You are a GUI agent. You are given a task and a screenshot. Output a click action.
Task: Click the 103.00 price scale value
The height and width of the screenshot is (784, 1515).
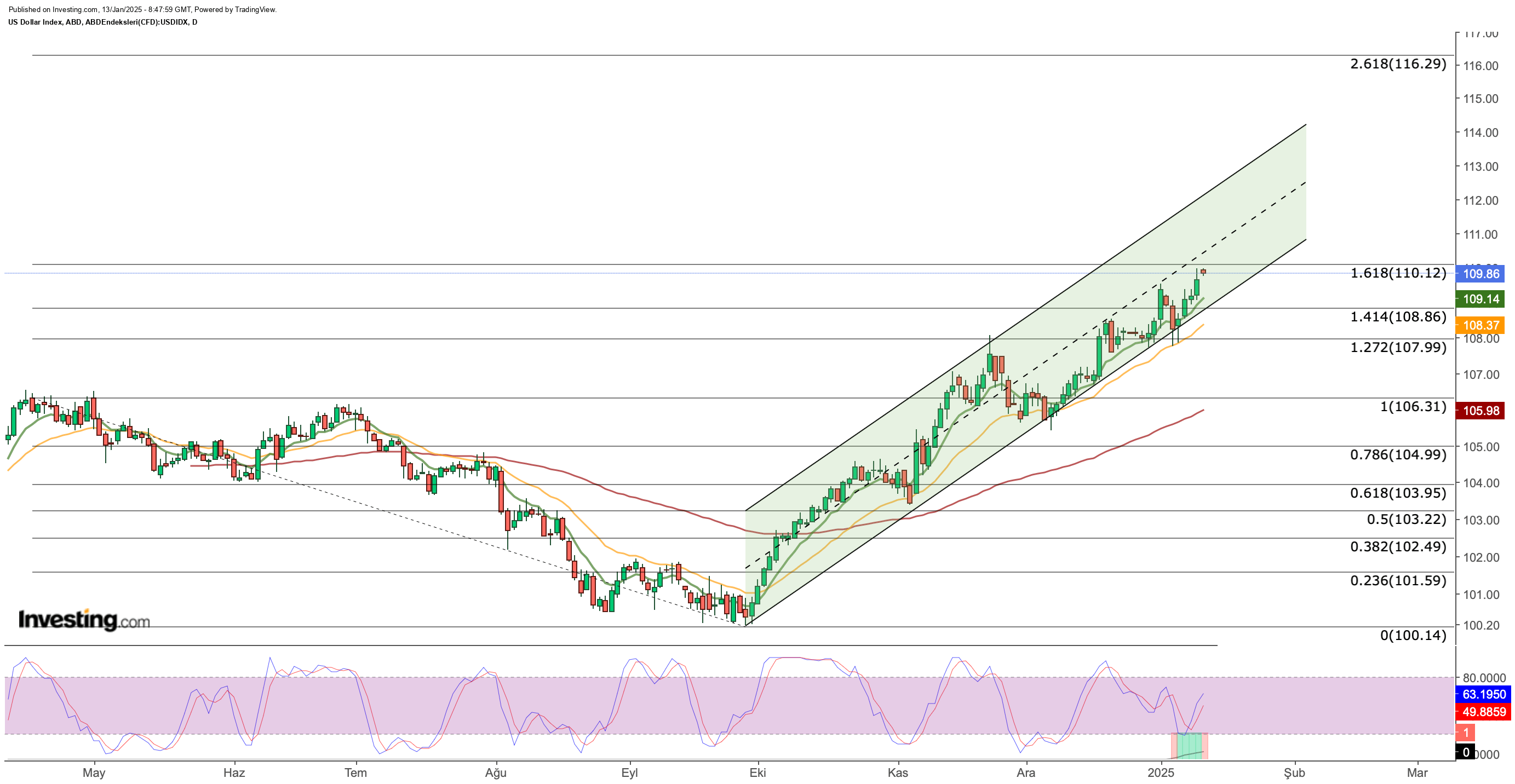coord(1481,520)
